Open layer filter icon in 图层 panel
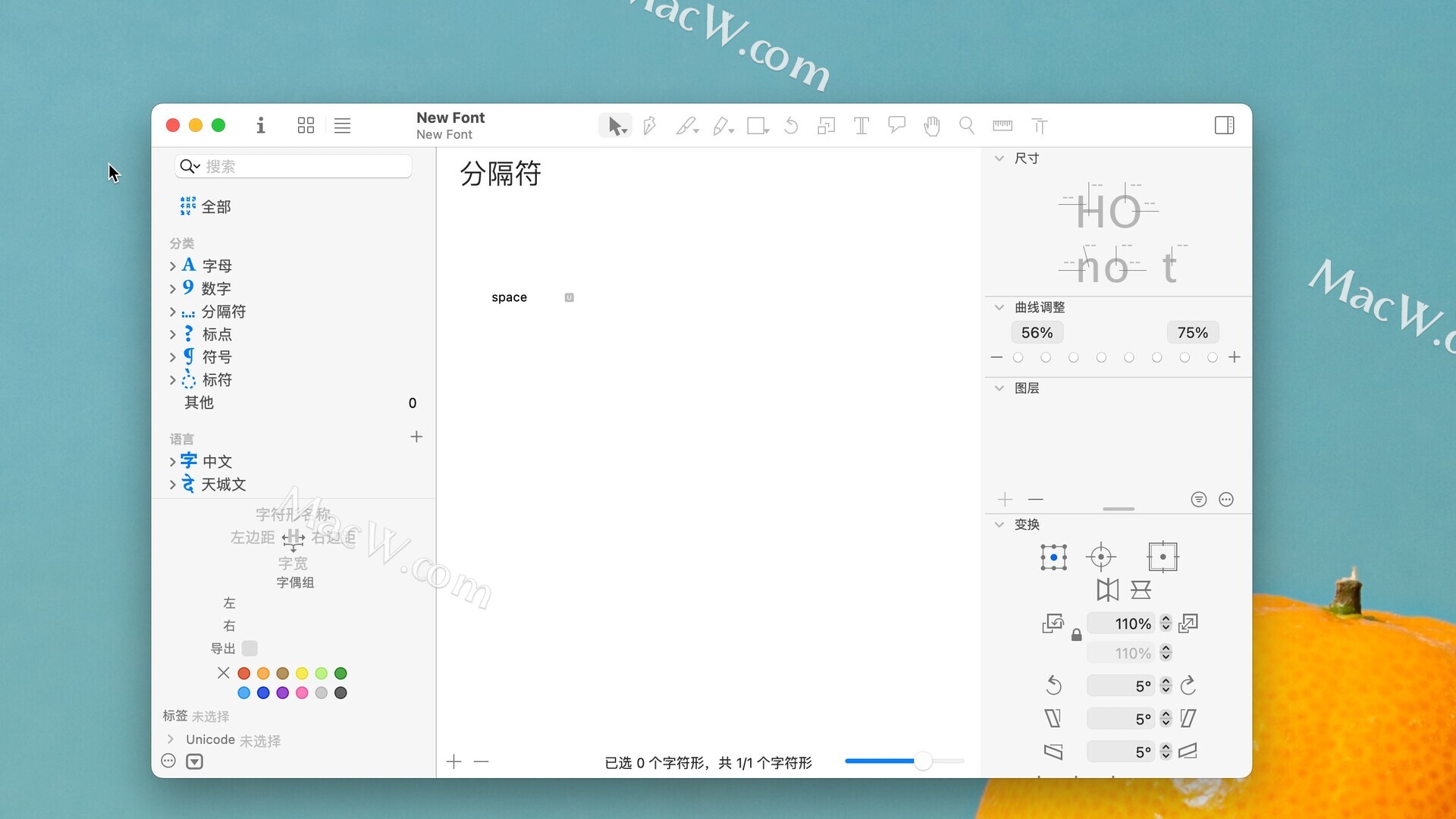The width and height of the screenshot is (1456, 819). click(x=1198, y=499)
